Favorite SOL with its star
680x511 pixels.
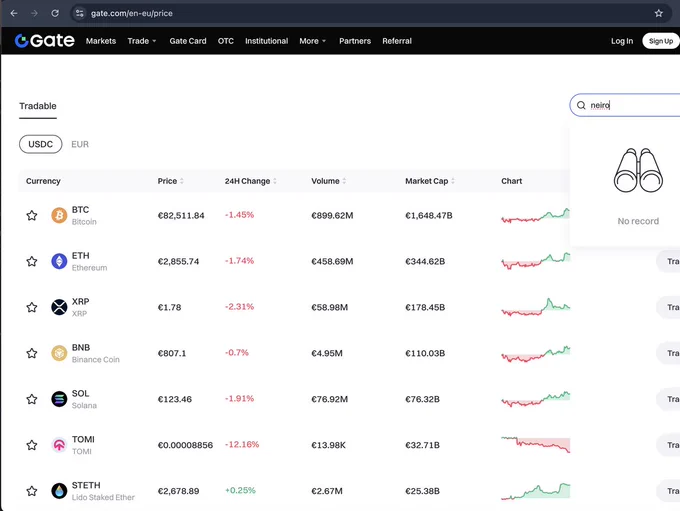tap(32, 399)
